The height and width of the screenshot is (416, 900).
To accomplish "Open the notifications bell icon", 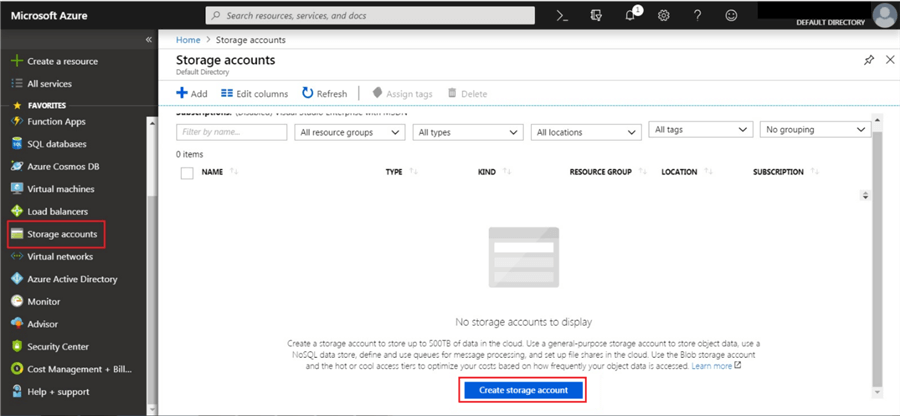I will click(631, 16).
